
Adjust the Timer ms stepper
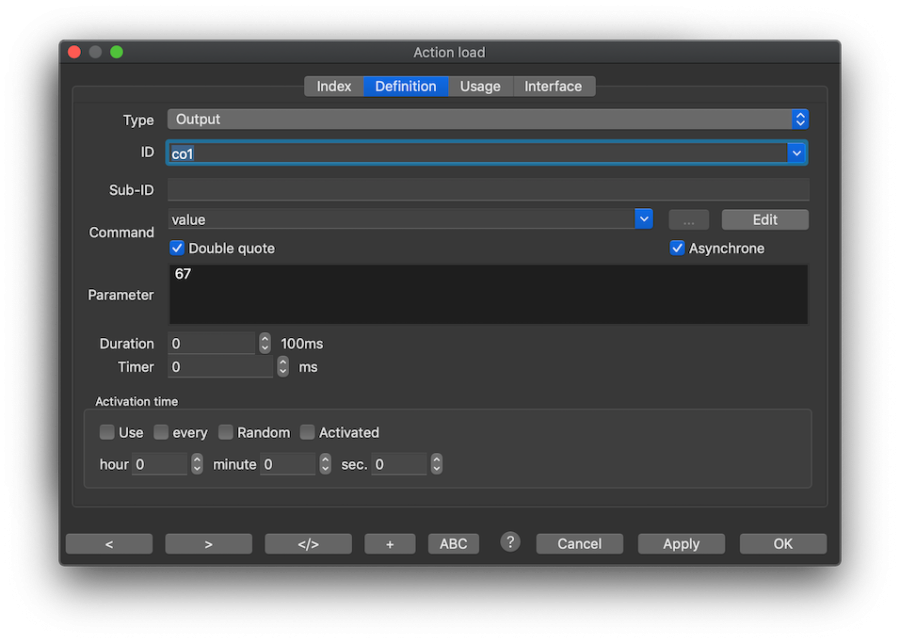(283, 367)
